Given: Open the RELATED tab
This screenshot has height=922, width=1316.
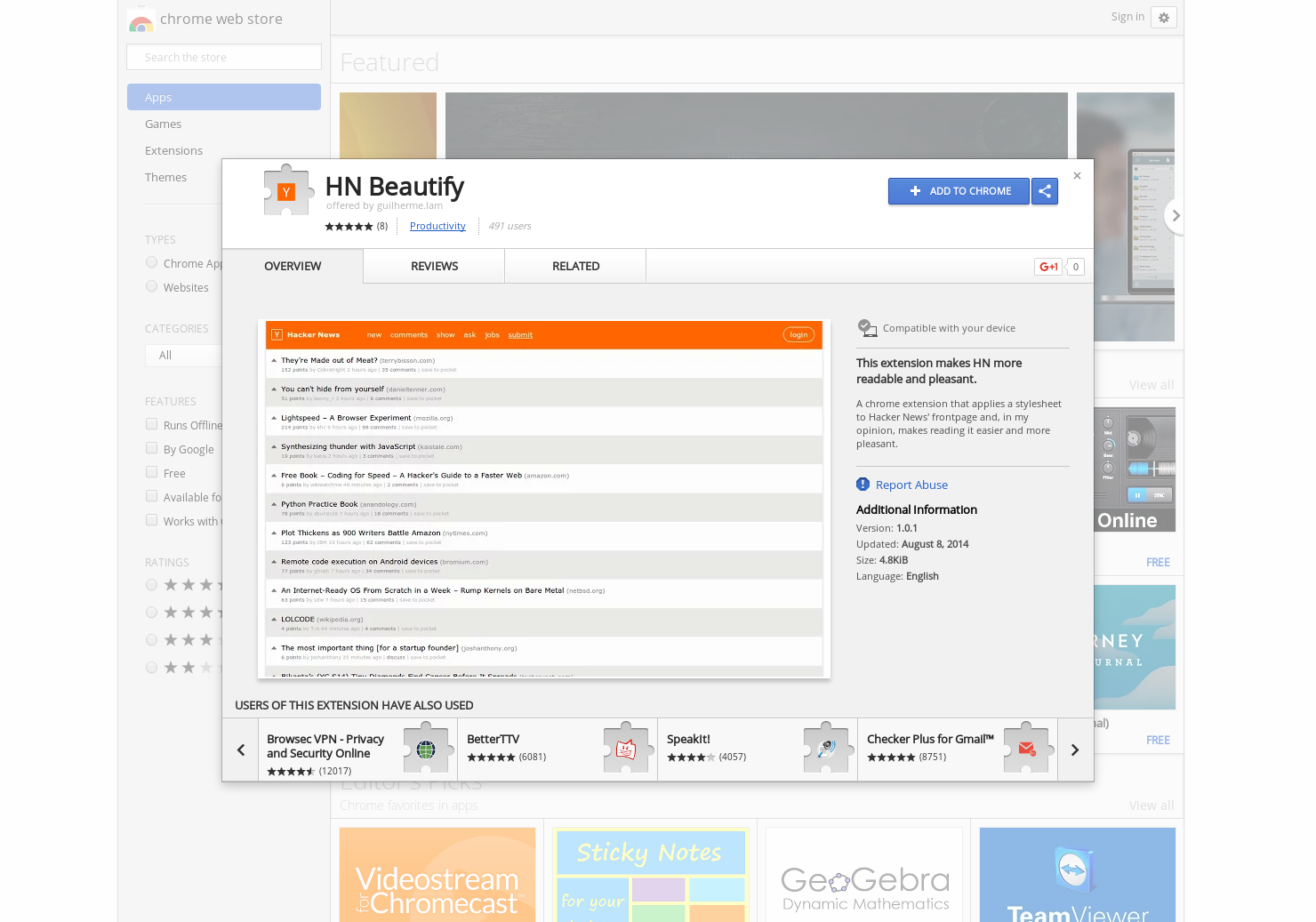Looking at the screenshot, I should pos(575,266).
